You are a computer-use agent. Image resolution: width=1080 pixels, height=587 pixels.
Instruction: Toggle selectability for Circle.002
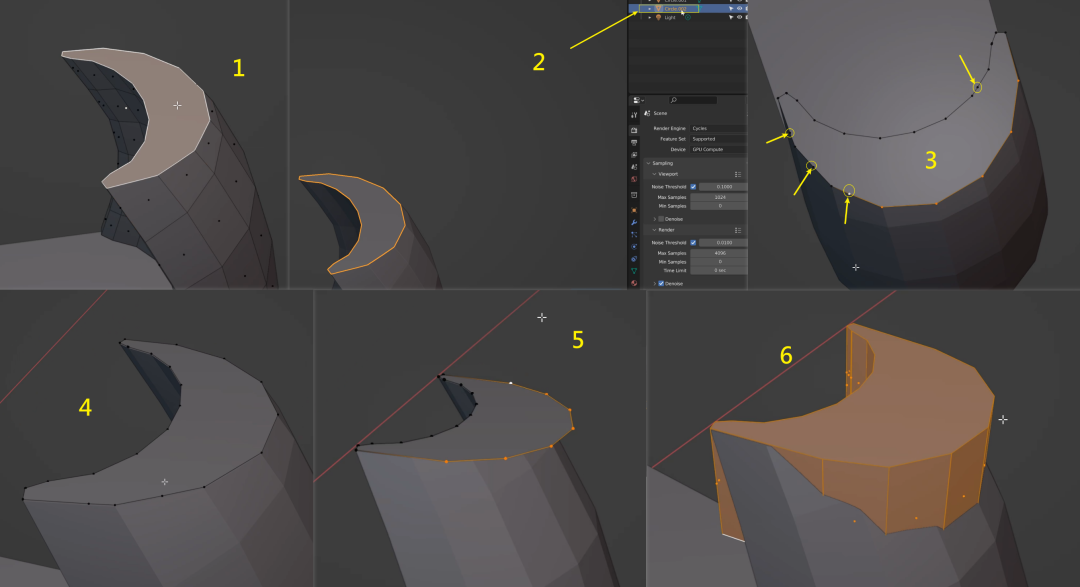(x=731, y=8)
